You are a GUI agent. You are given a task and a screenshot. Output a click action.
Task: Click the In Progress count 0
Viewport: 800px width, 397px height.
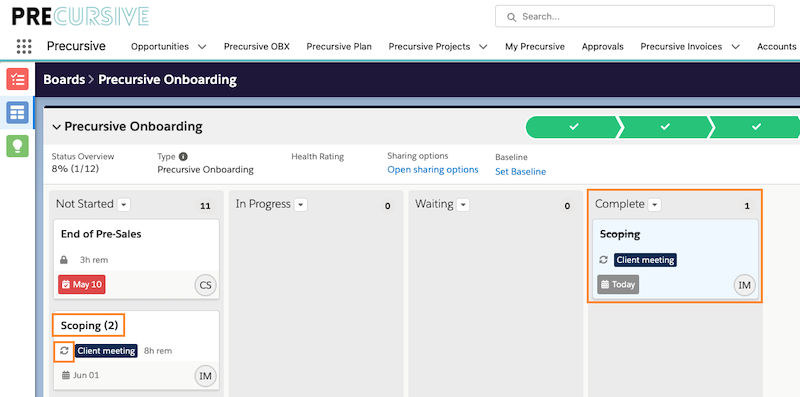[387, 206]
